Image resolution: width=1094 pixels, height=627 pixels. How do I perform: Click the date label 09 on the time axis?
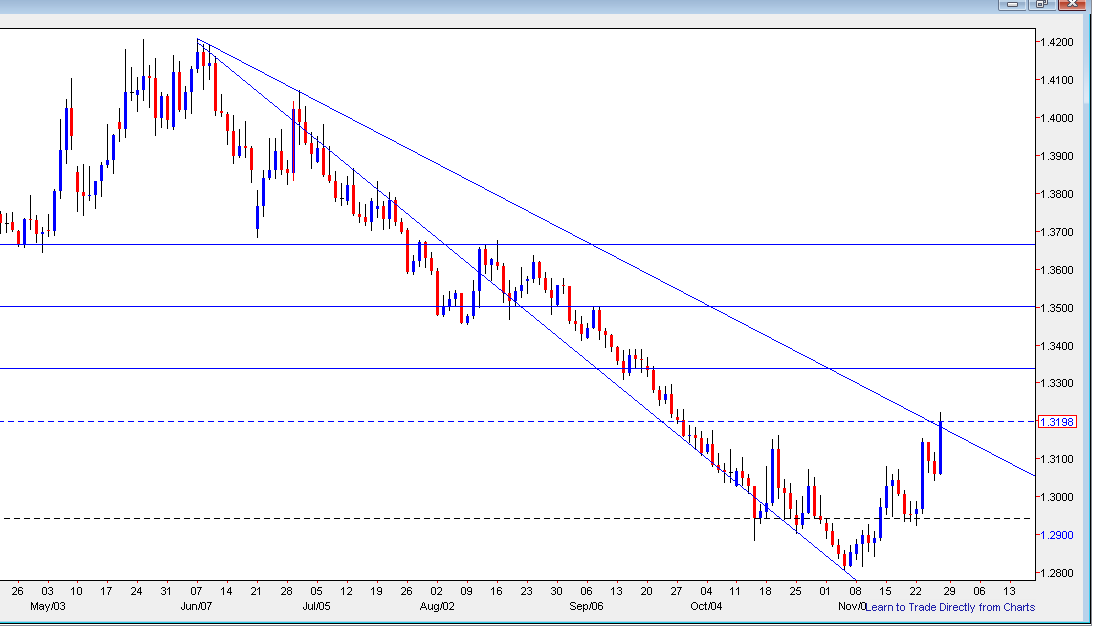(467, 591)
